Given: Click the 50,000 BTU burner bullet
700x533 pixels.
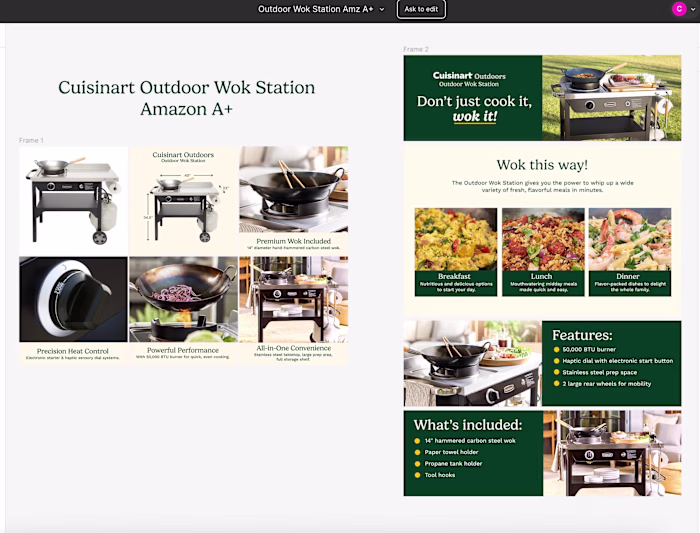Looking at the screenshot, I should click(585, 350).
